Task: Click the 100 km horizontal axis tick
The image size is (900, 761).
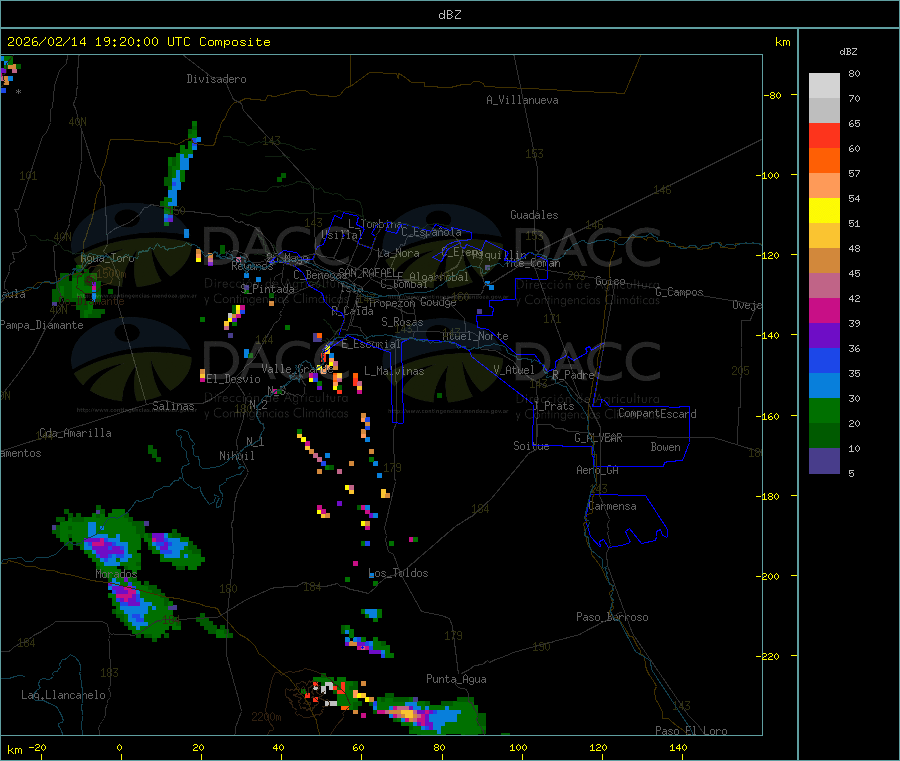Action: pyautogui.click(x=518, y=747)
